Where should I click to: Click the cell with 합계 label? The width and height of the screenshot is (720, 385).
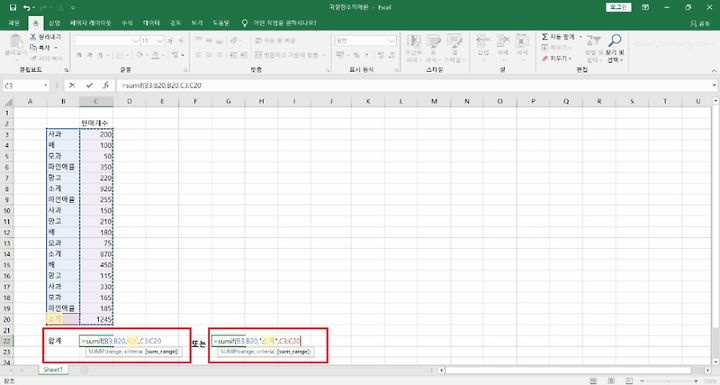click(63, 341)
